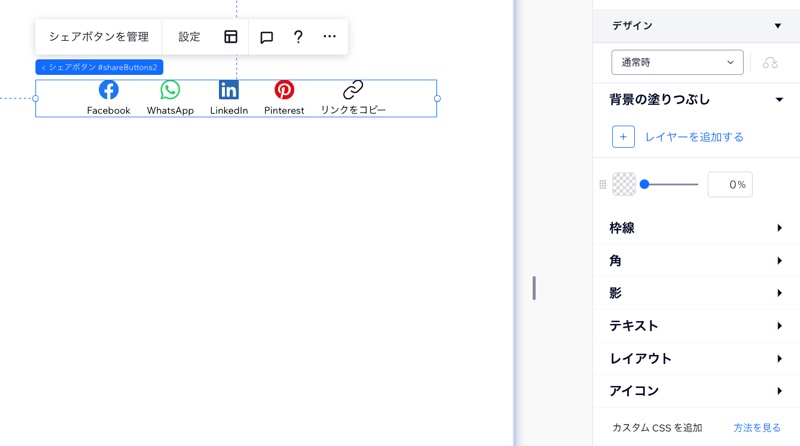800x446 pixels.
Task: Click the plus icon to add layer
Action: (x=623, y=137)
